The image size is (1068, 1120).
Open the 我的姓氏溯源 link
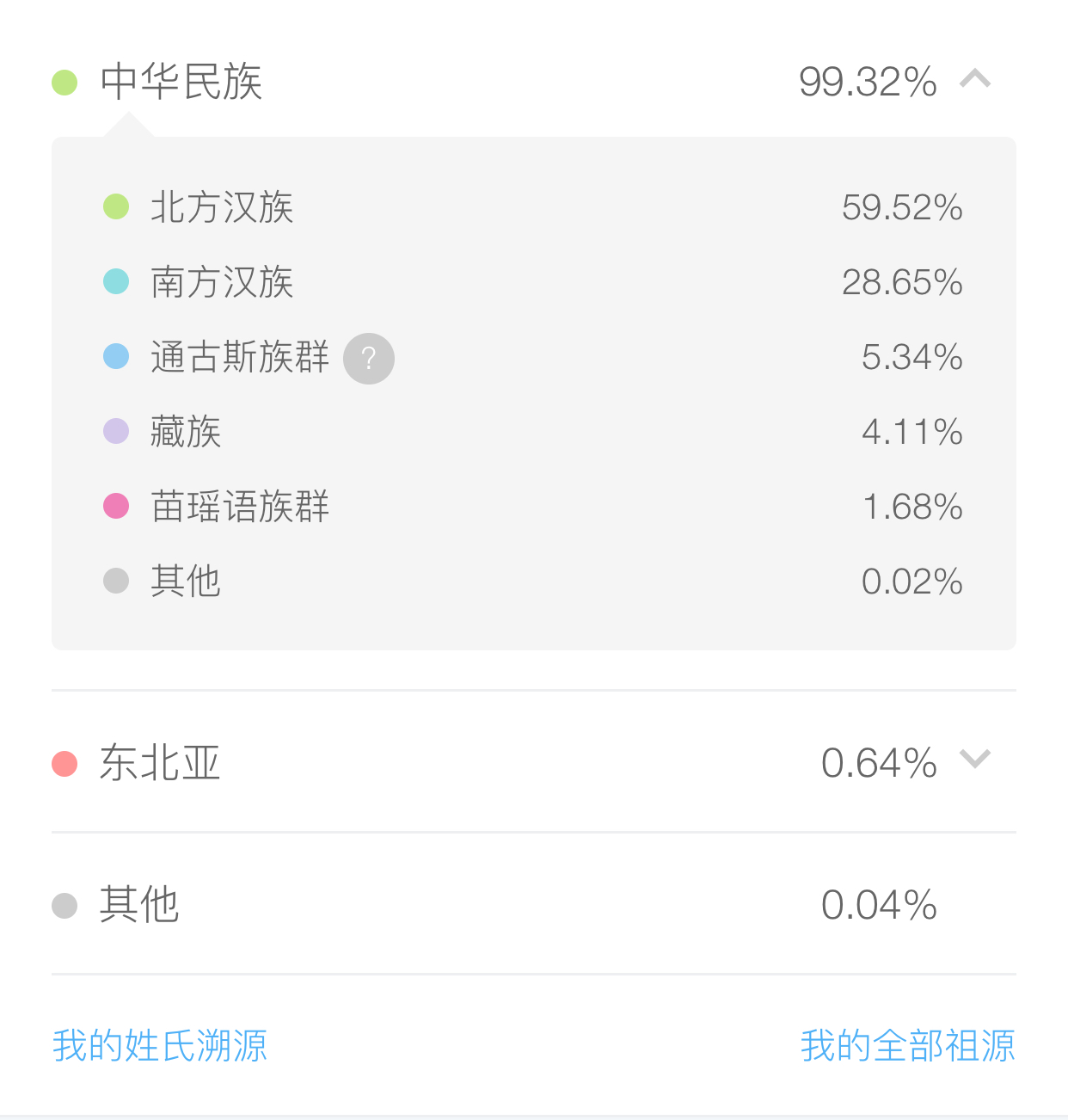point(160,1046)
